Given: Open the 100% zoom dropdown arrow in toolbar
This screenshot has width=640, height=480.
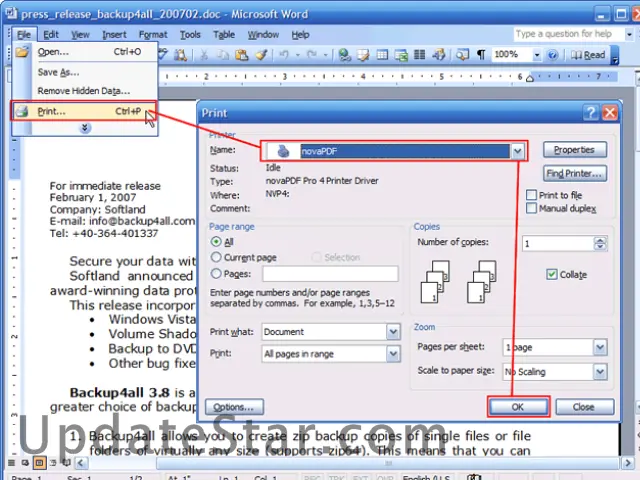Looking at the screenshot, I should point(537,55).
